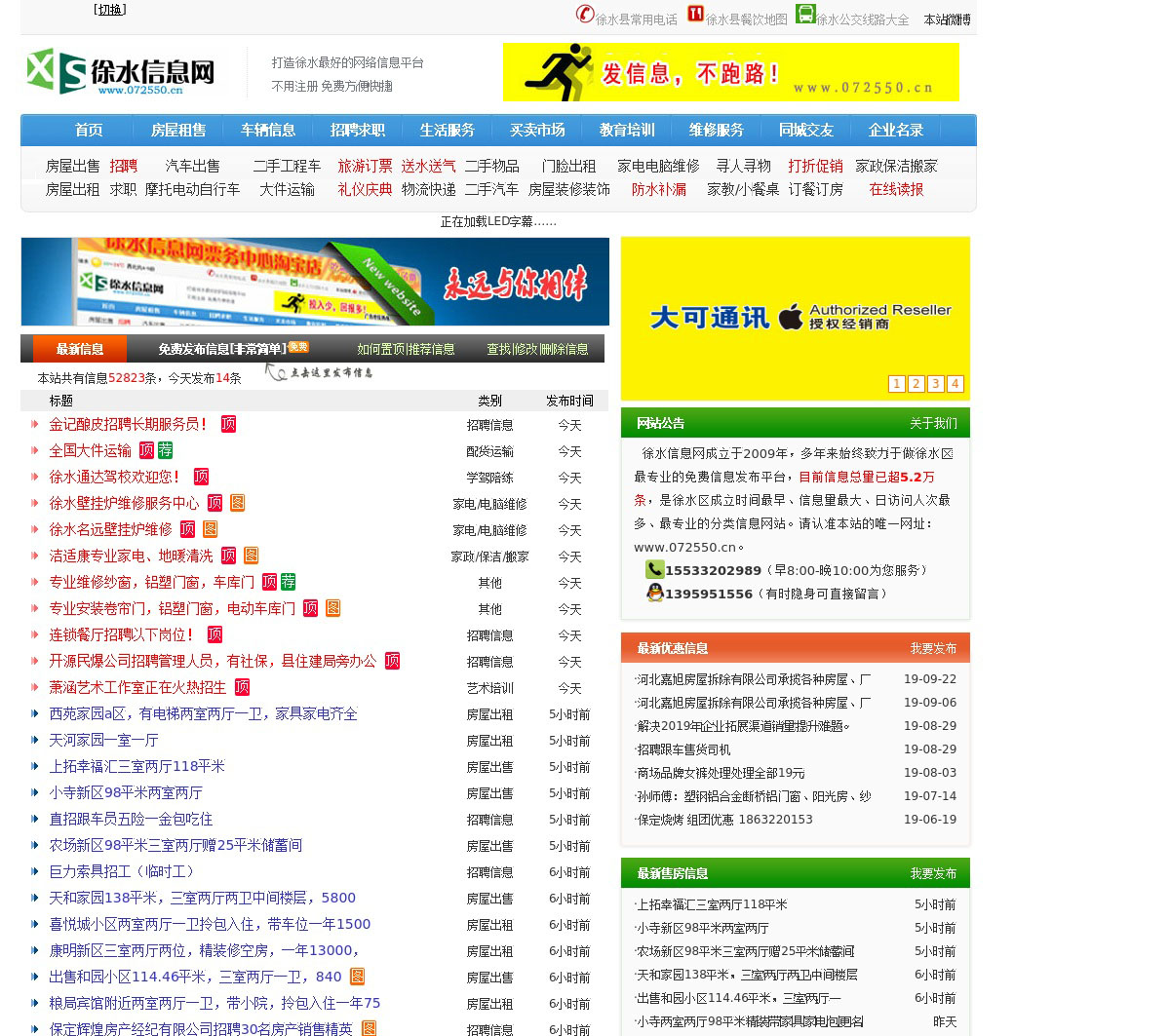
Task: Click the 图 badge beside 徐水壁挂炉维修服务中心
Action: [x=237, y=503]
